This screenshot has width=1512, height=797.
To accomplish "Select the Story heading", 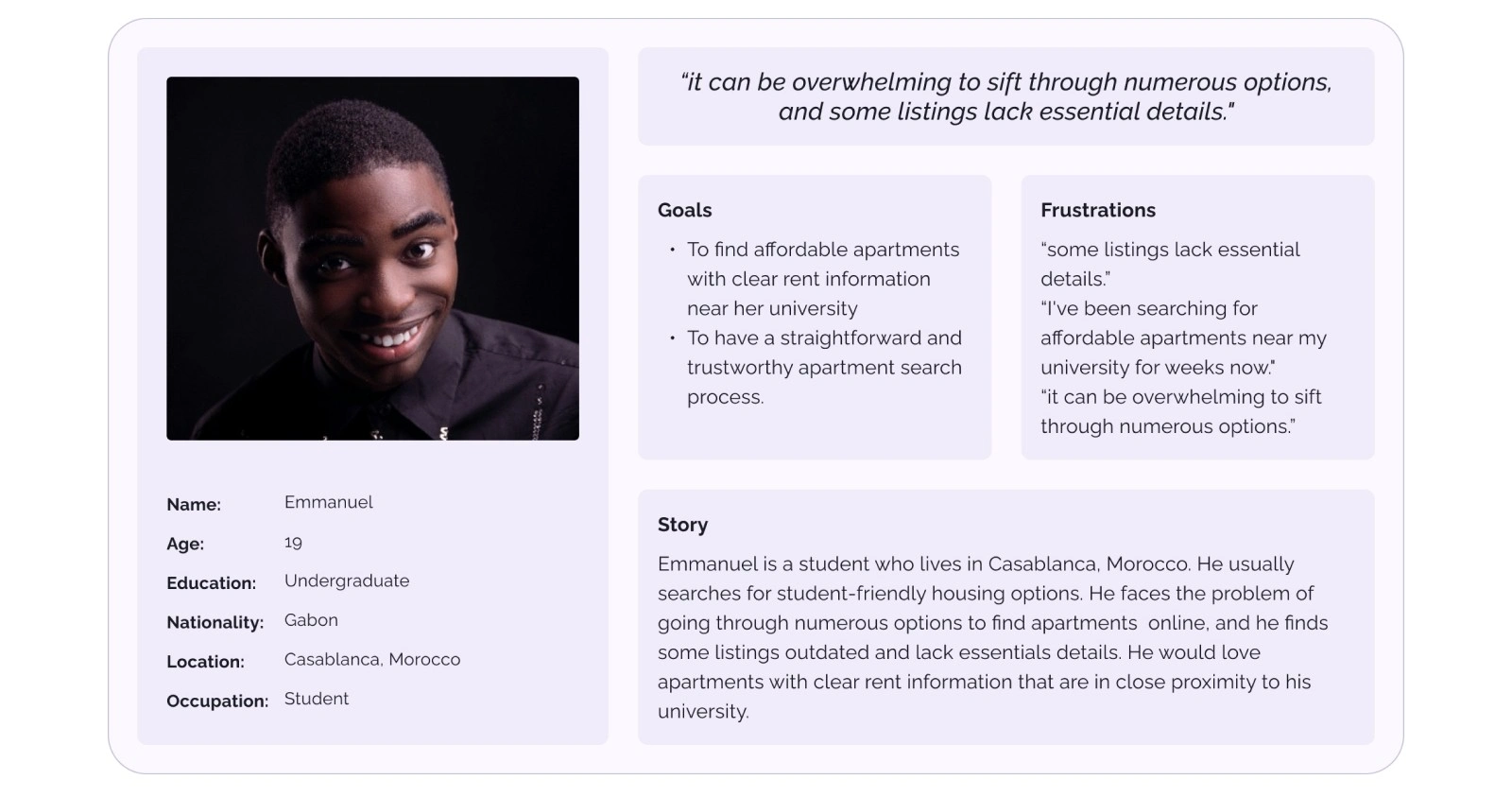I will coord(682,525).
